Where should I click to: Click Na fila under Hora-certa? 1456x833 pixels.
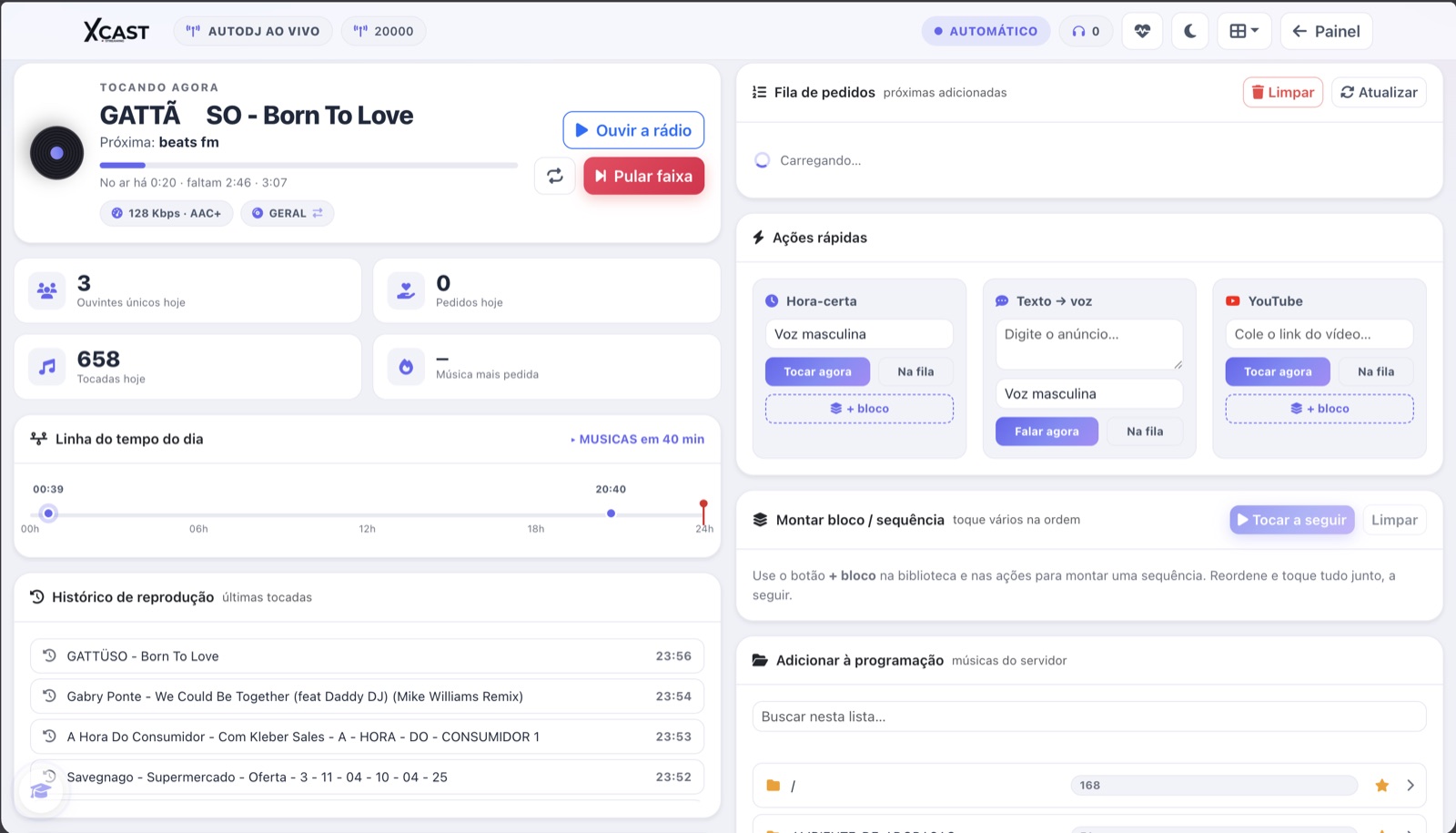[915, 371]
